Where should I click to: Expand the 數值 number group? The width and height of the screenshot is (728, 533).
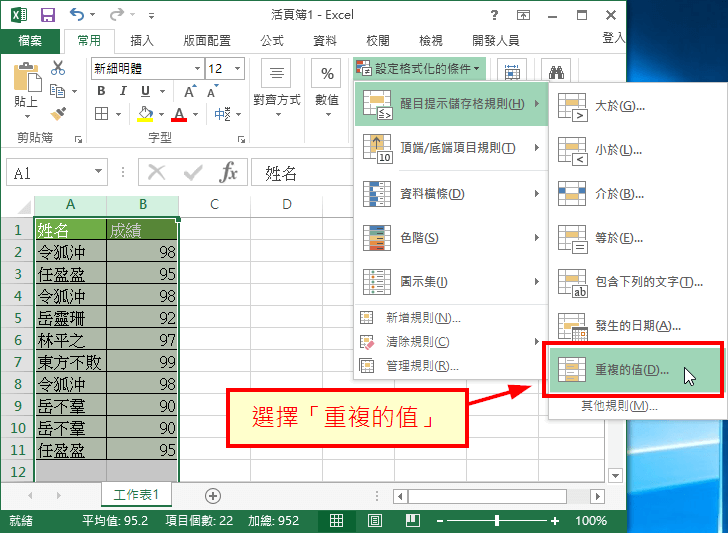327,88
